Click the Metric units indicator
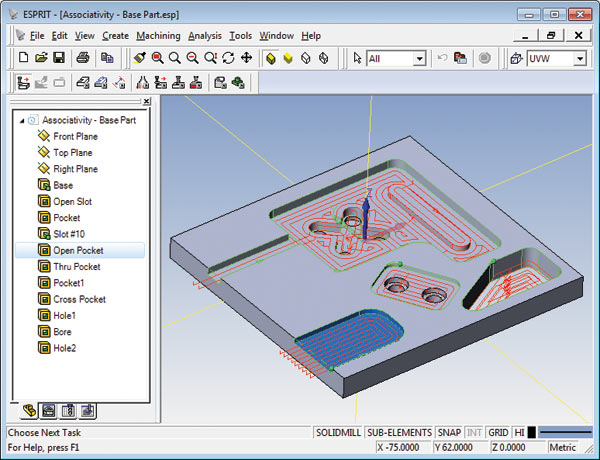600x460 pixels. pos(562,447)
